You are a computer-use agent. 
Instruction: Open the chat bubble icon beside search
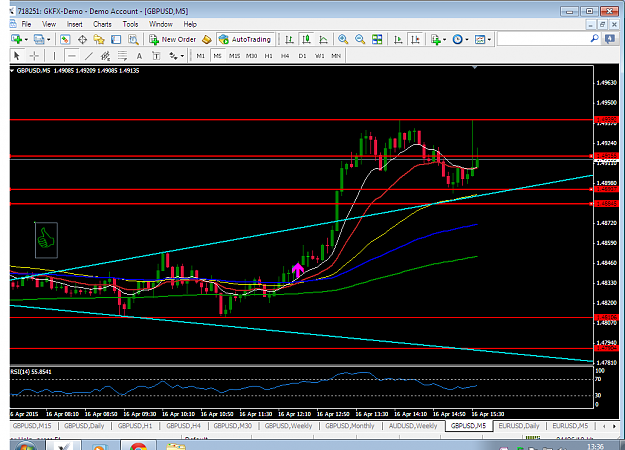point(610,39)
